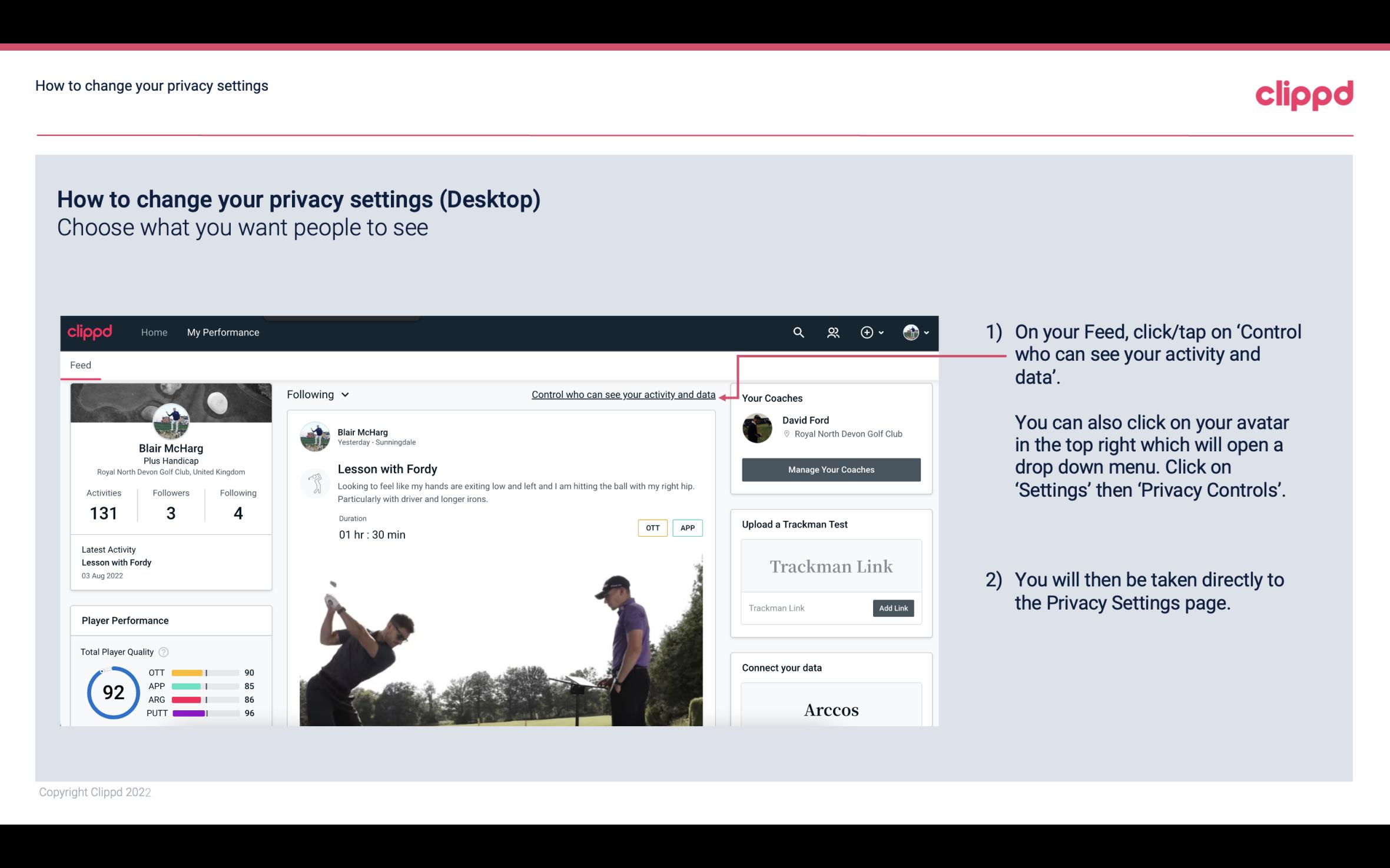Toggle the Feed view section
The height and width of the screenshot is (868, 1390).
coord(80,364)
